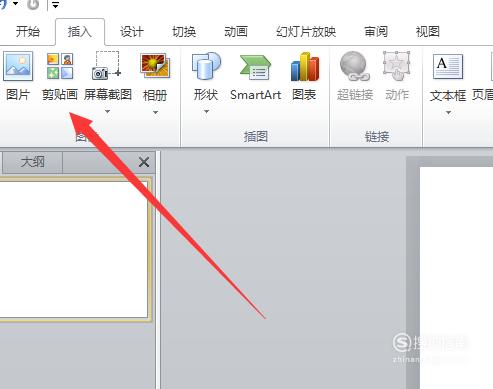Insert a Picture with the 图片 icon
Viewport: 493px width, 389px height.
coord(18,66)
